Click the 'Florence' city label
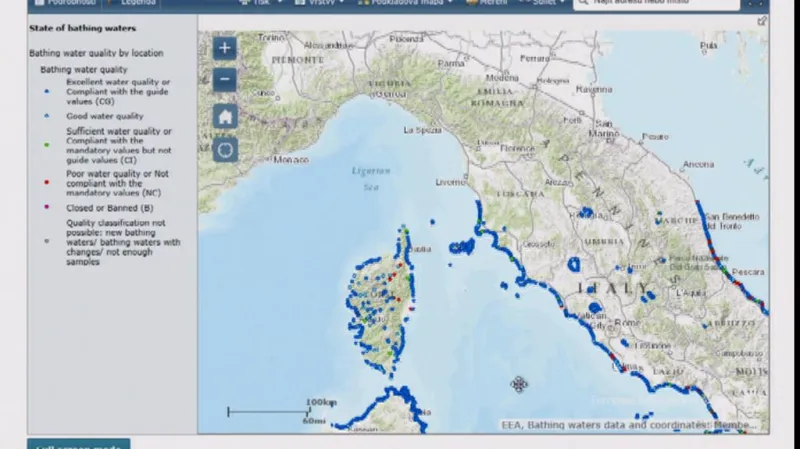This screenshot has height=449, width=800. click(x=517, y=148)
